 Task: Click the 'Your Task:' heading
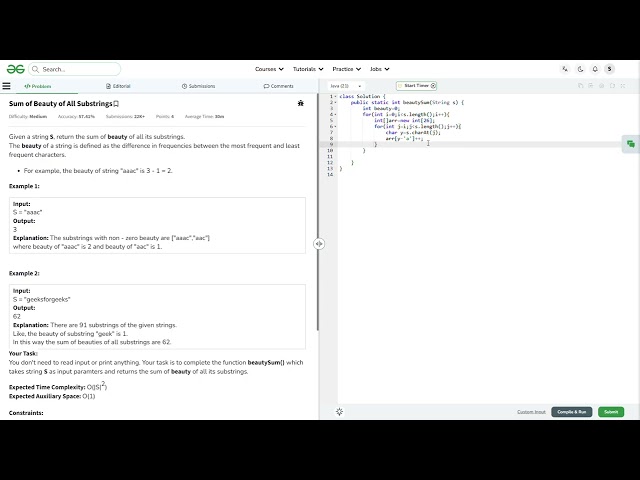tap(23, 353)
